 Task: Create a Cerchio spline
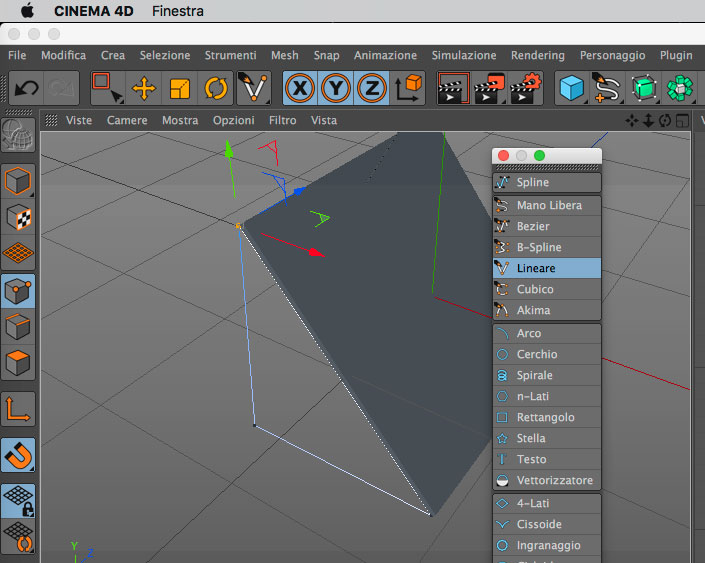click(547, 354)
